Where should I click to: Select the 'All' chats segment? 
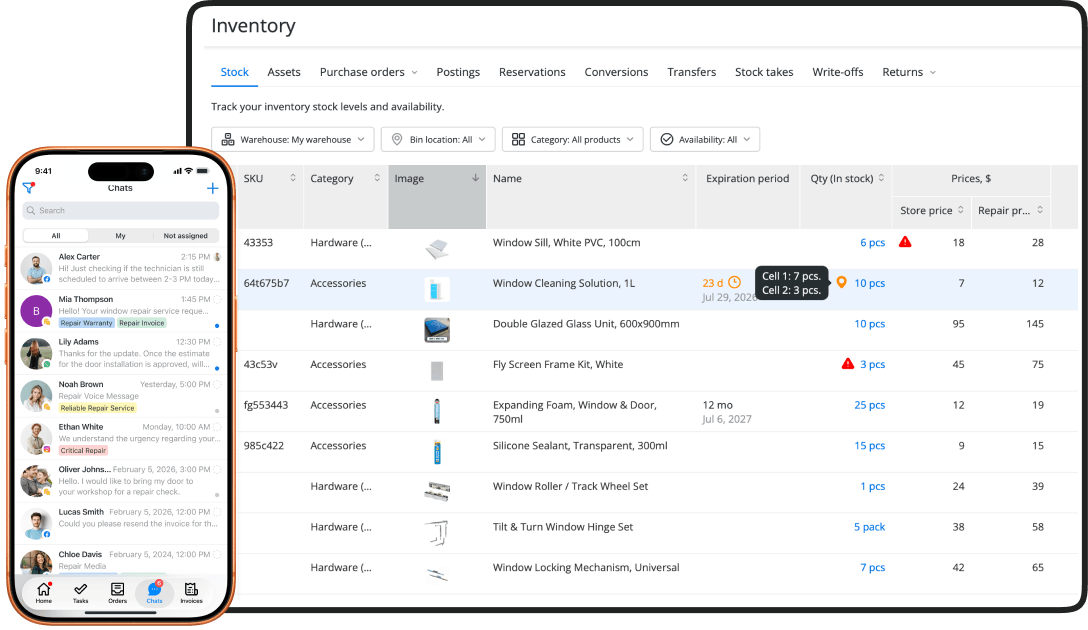(56, 236)
